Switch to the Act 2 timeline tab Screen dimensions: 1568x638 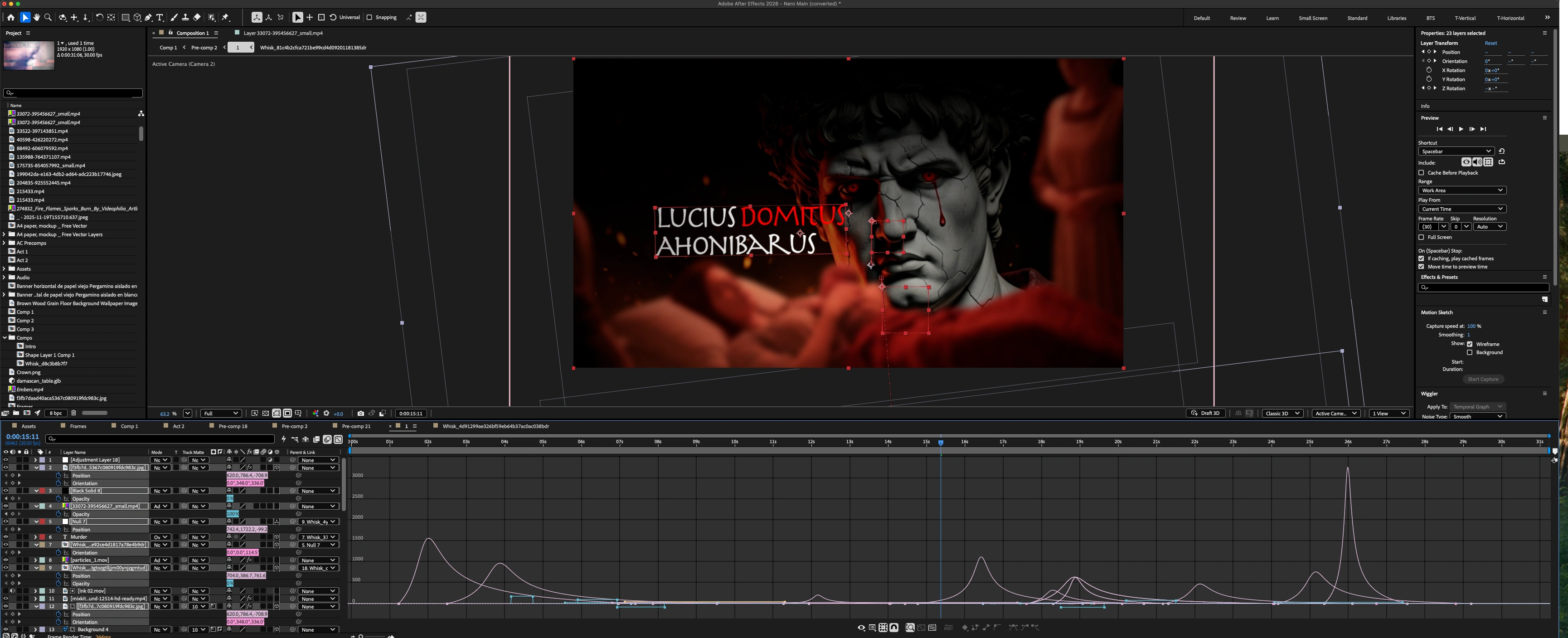(178, 426)
